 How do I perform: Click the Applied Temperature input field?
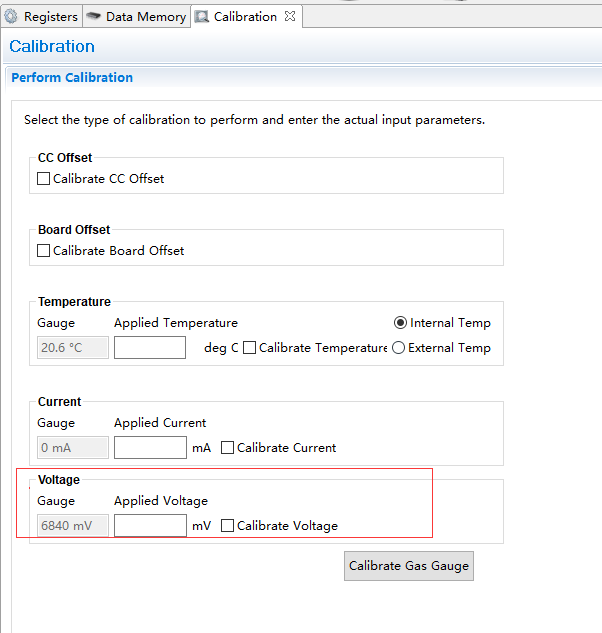pyautogui.click(x=150, y=348)
